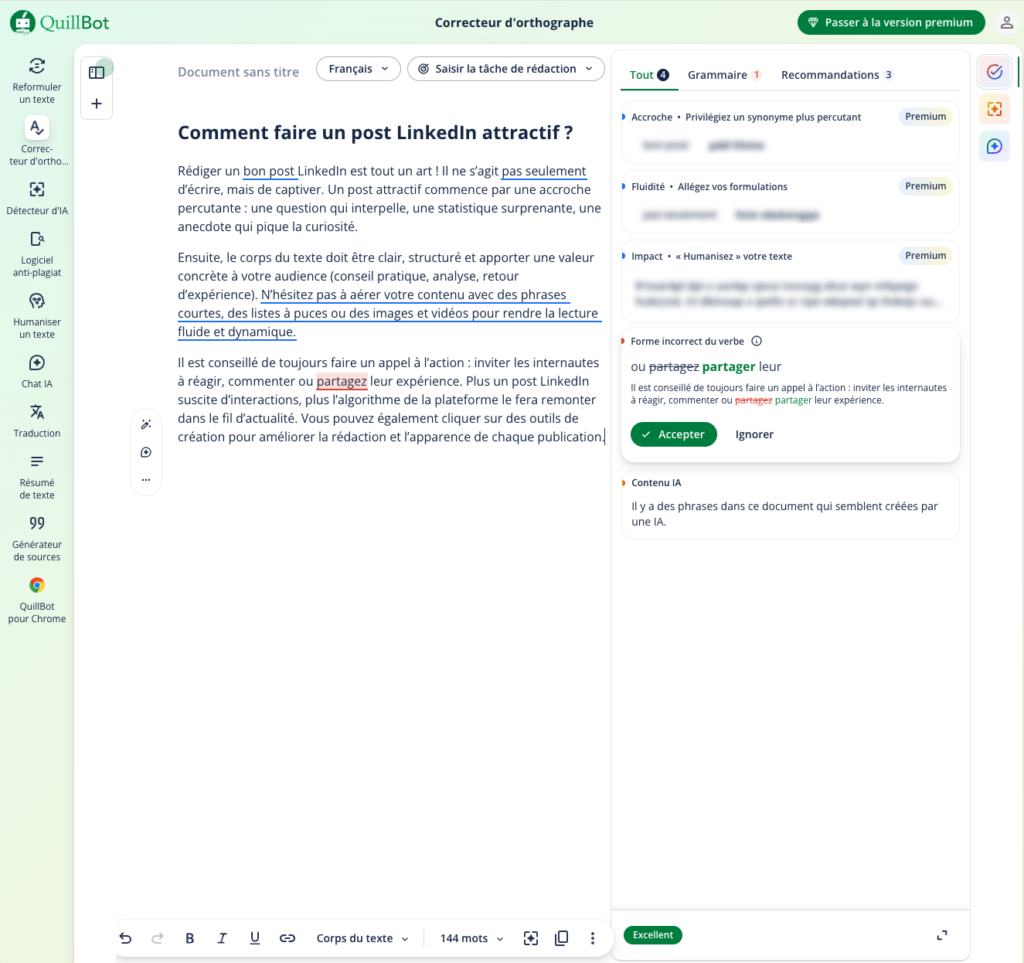Click Passer à la version premium

890,22
